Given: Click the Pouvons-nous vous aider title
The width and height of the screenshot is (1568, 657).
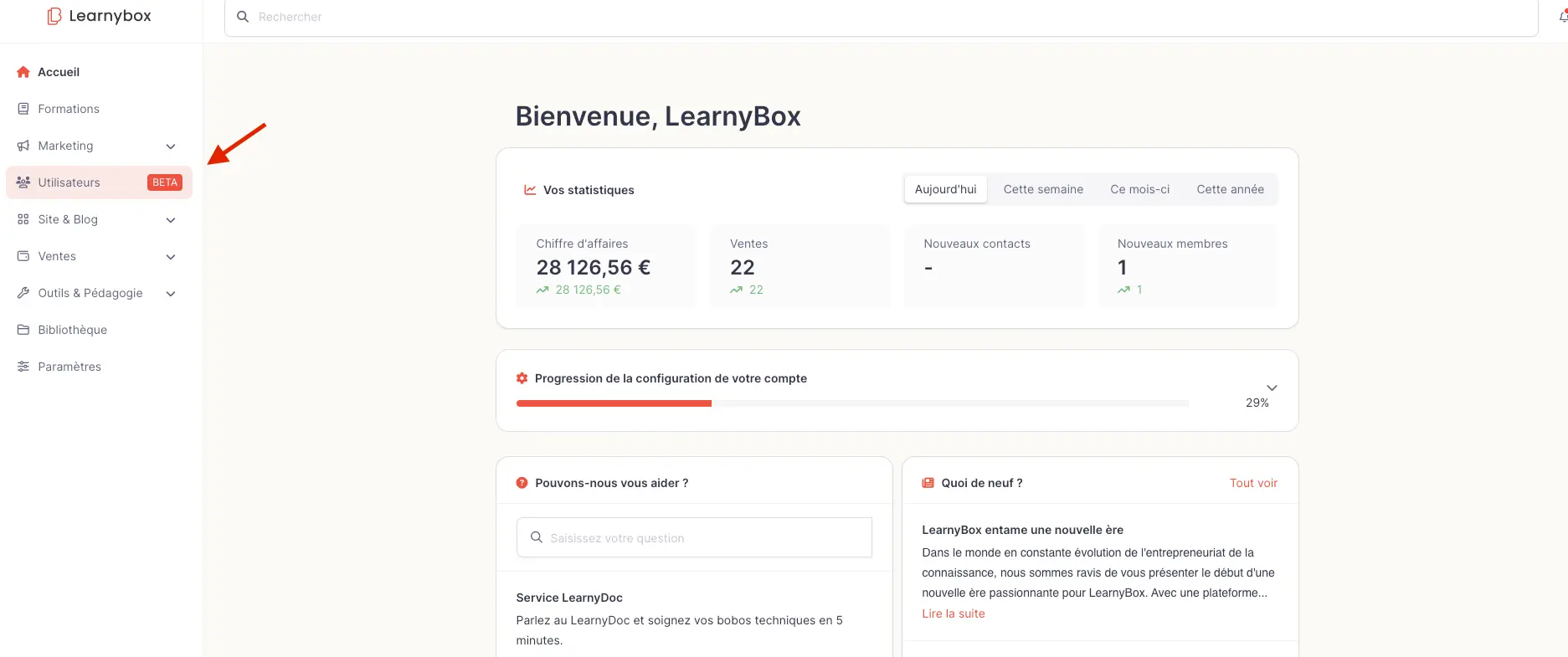Looking at the screenshot, I should 612,483.
